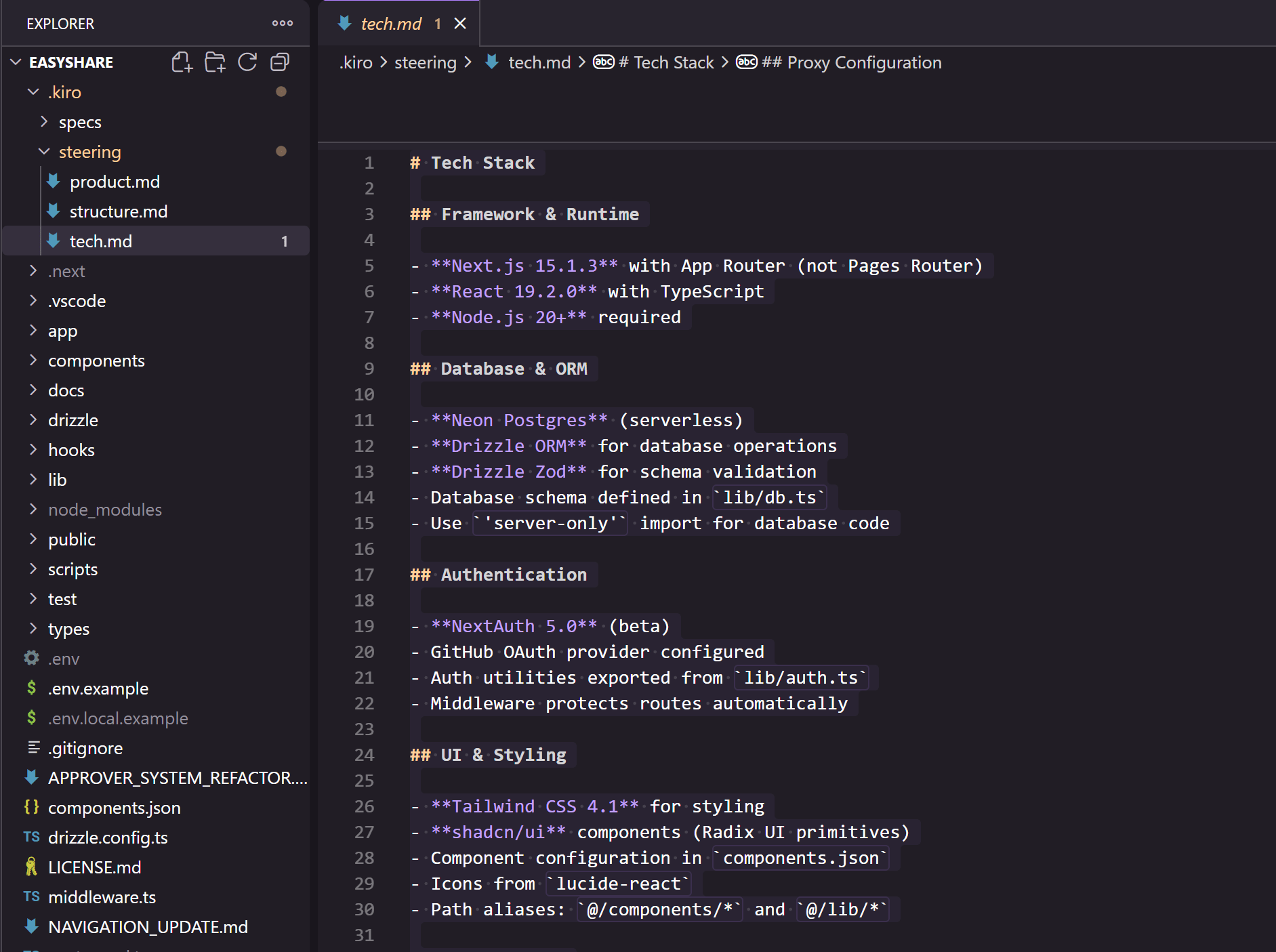Click the symbol icon before '# Tech Stack' breadcrumb

click(x=604, y=62)
